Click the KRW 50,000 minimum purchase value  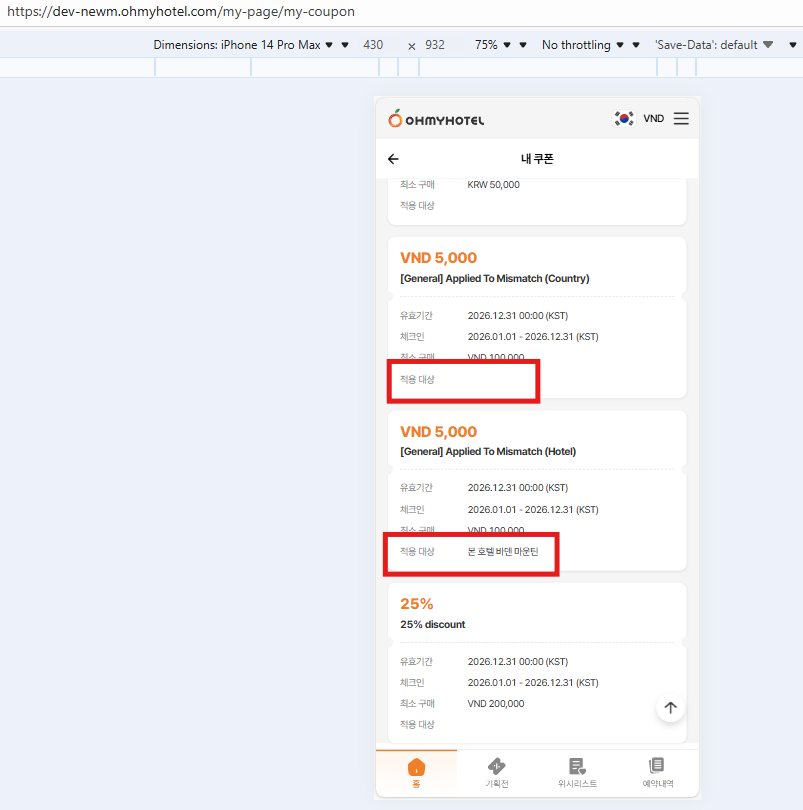click(x=493, y=185)
